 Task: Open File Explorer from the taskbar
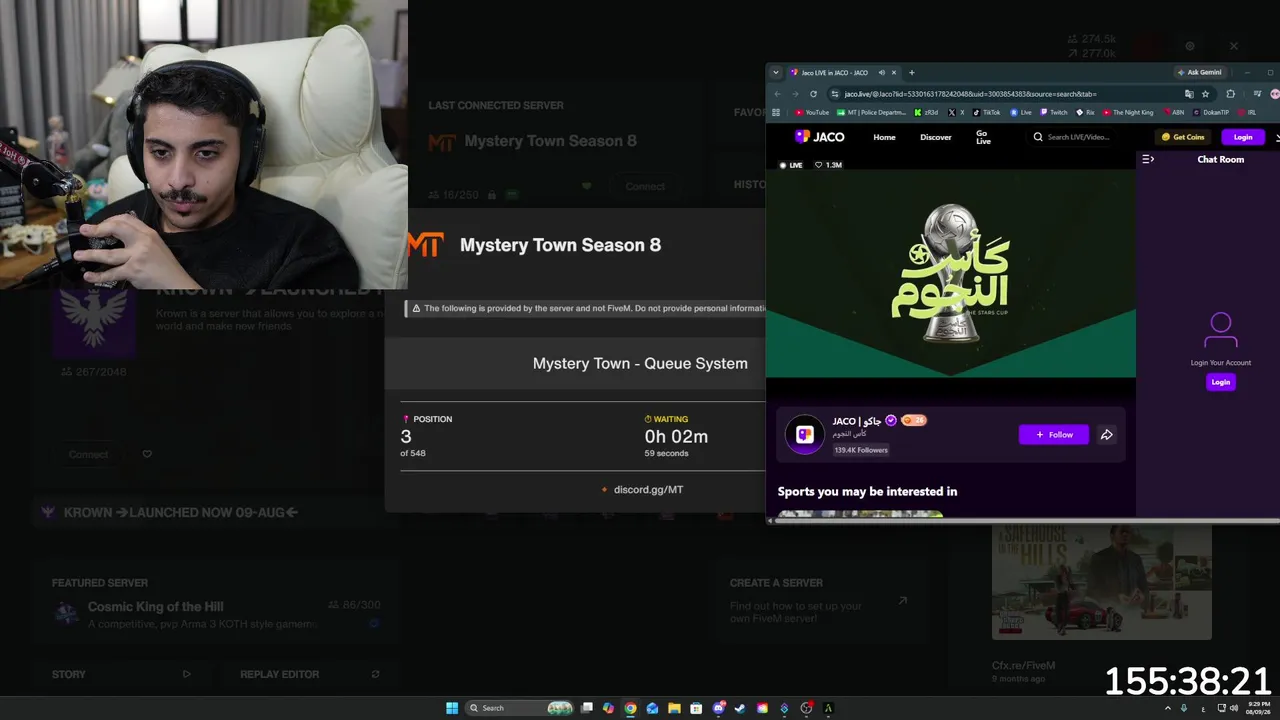(674, 708)
